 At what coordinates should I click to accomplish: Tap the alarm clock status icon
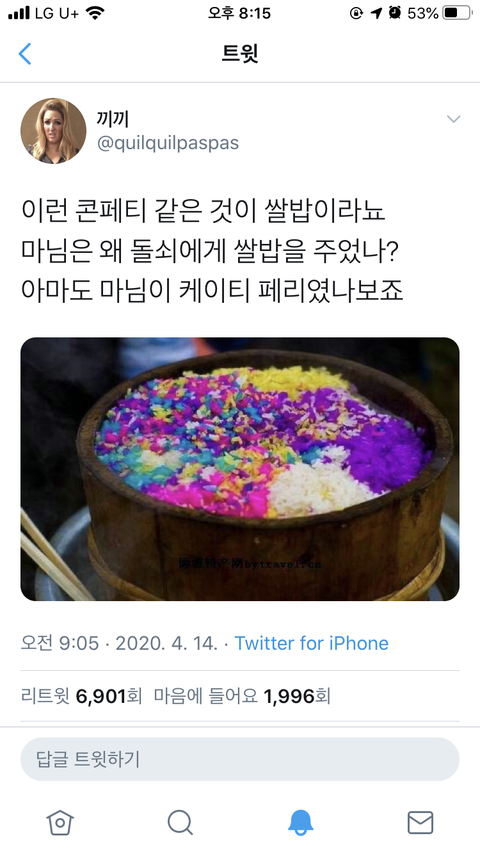pyautogui.click(x=395, y=13)
